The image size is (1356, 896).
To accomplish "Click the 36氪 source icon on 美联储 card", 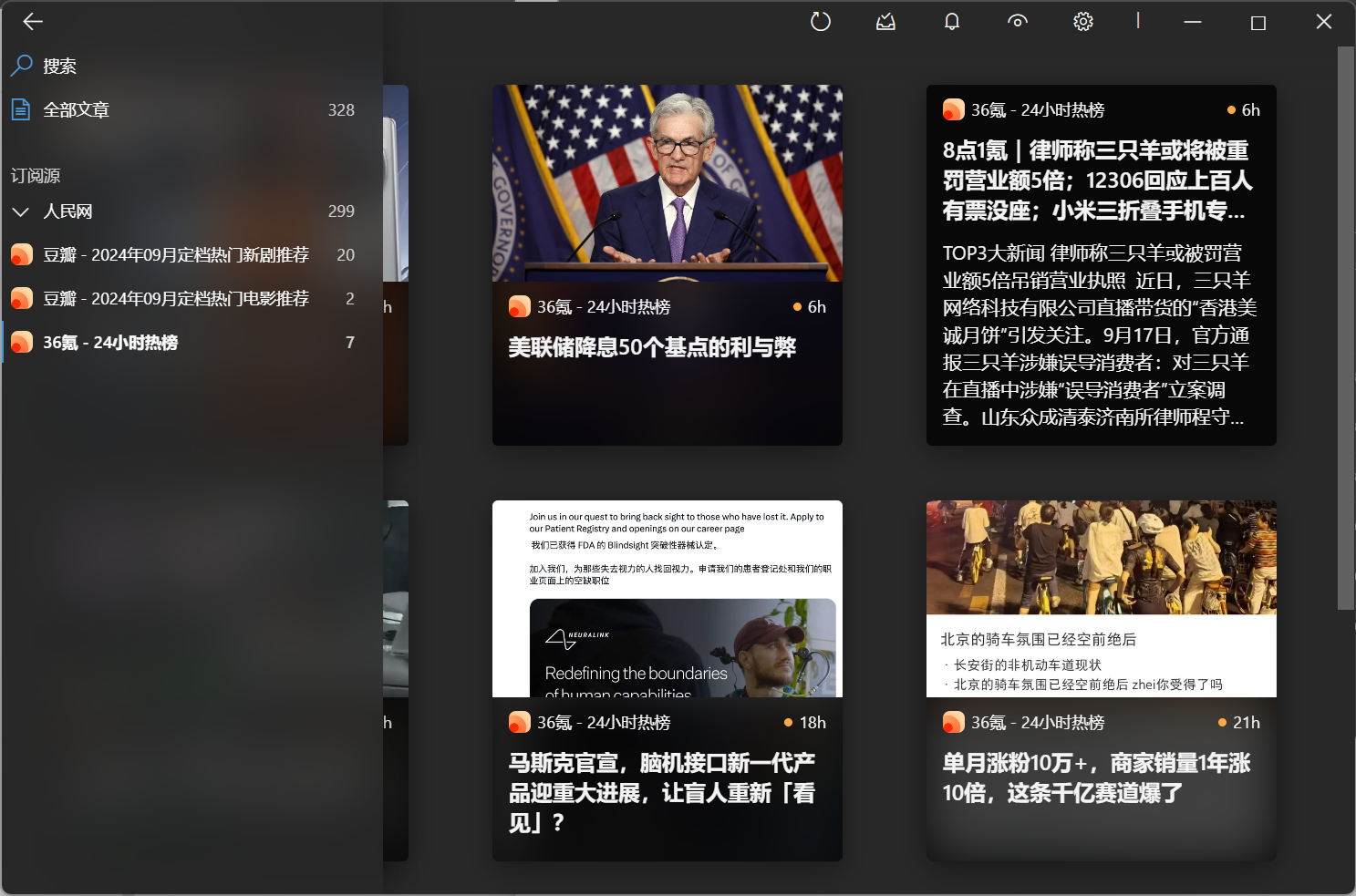I will 519,307.
